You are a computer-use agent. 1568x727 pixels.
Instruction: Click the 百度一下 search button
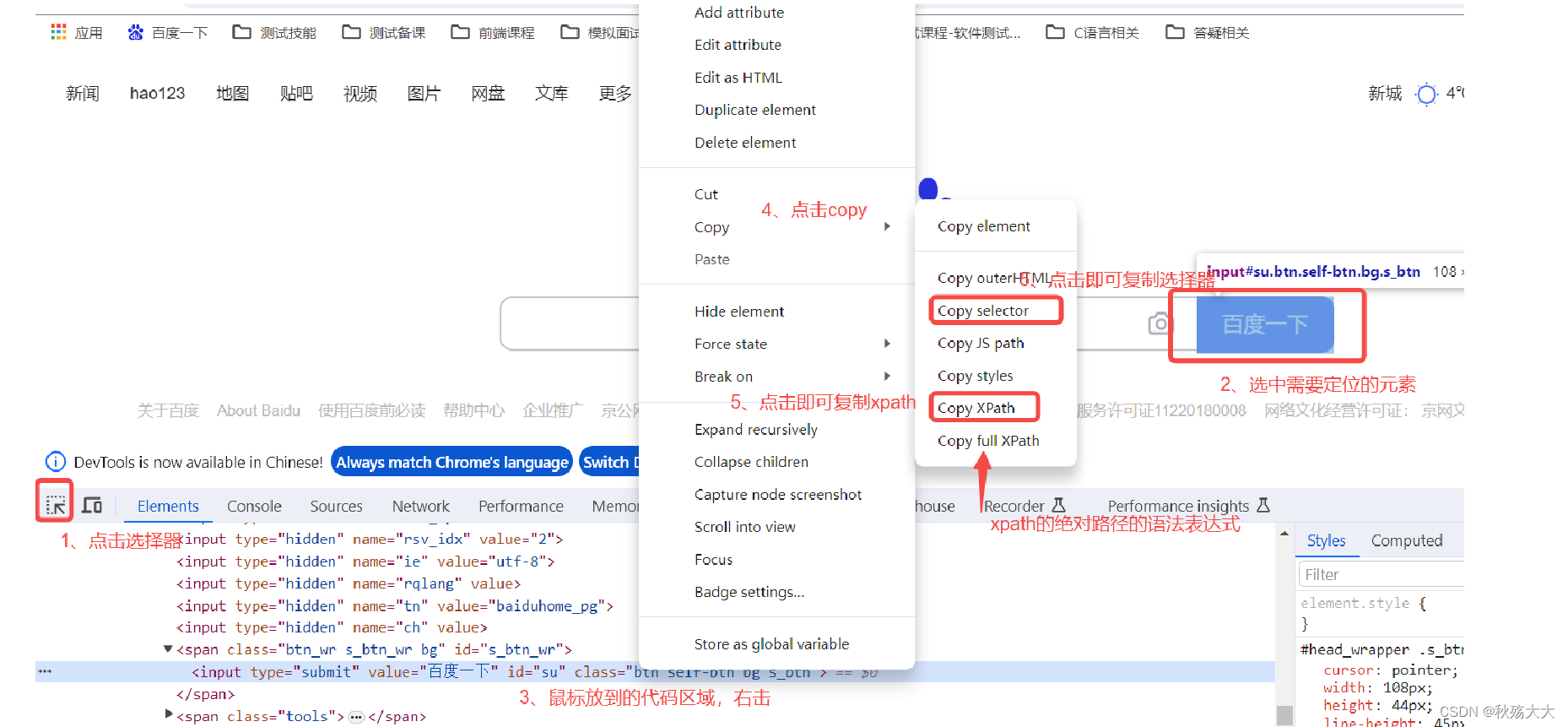1265,324
